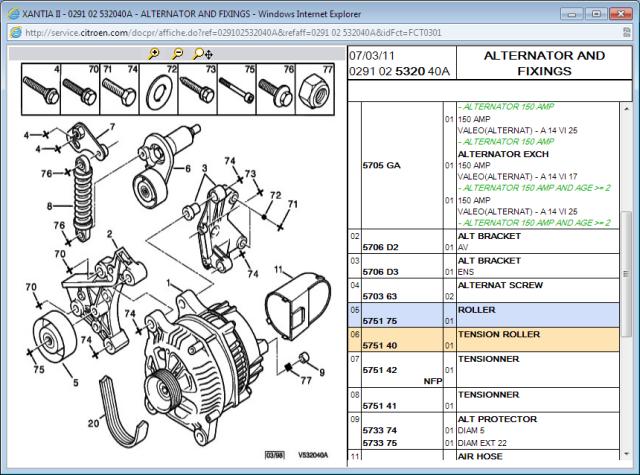The width and height of the screenshot is (640, 475).
Task: Select the zoom and pan magnifier tool
Action: click(202, 54)
